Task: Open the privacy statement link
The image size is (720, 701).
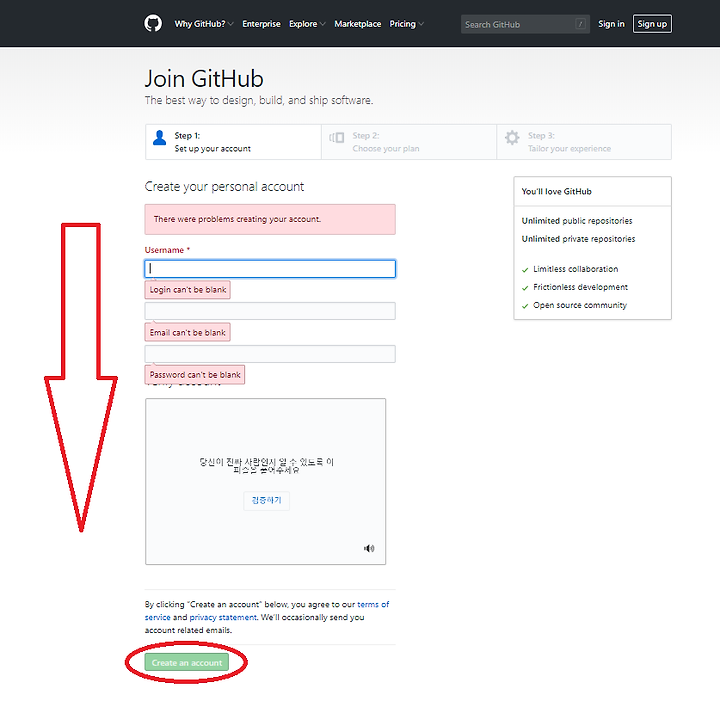Action: (223, 617)
